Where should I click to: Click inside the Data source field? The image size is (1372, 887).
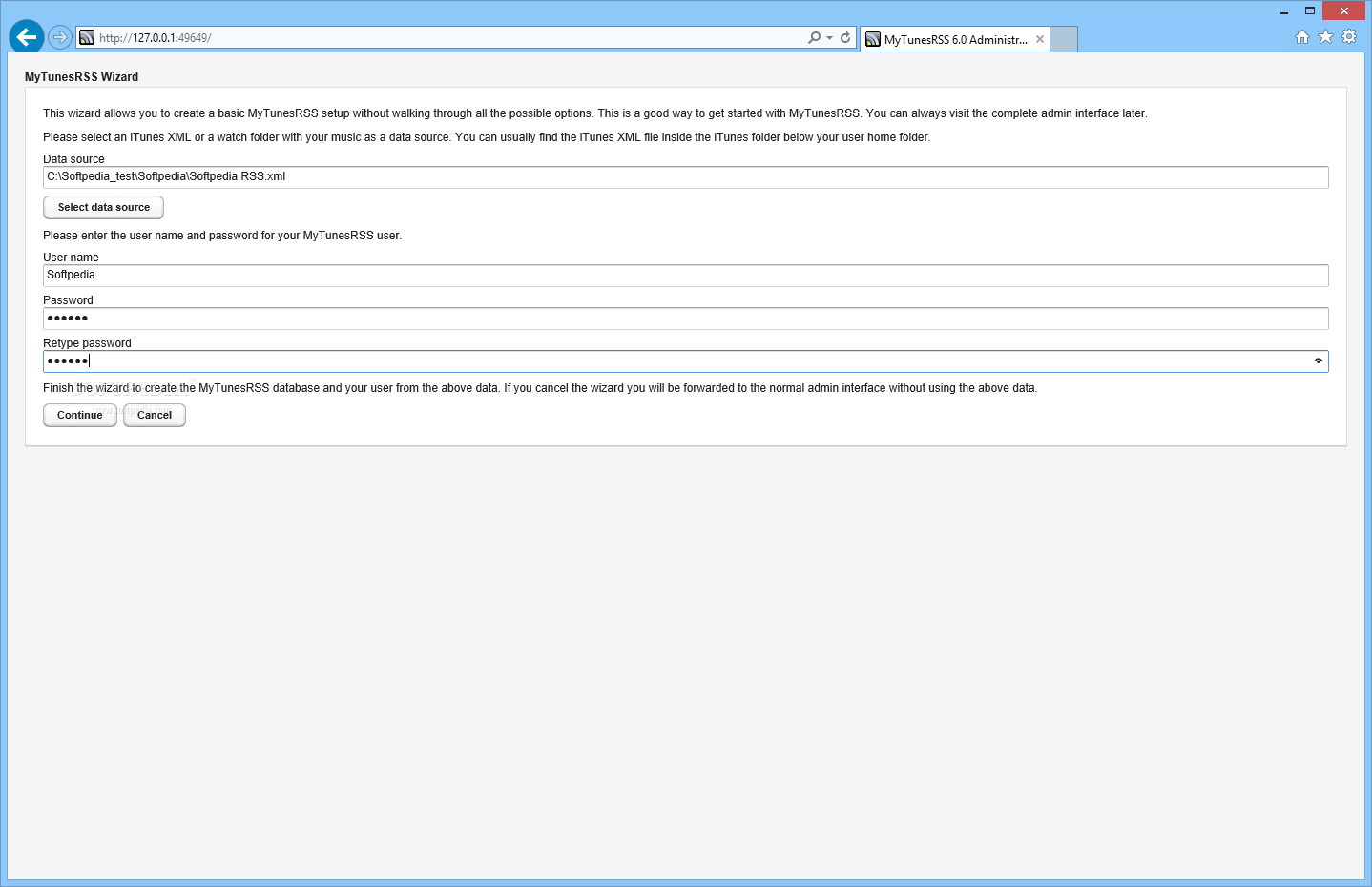click(x=686, y=177)
